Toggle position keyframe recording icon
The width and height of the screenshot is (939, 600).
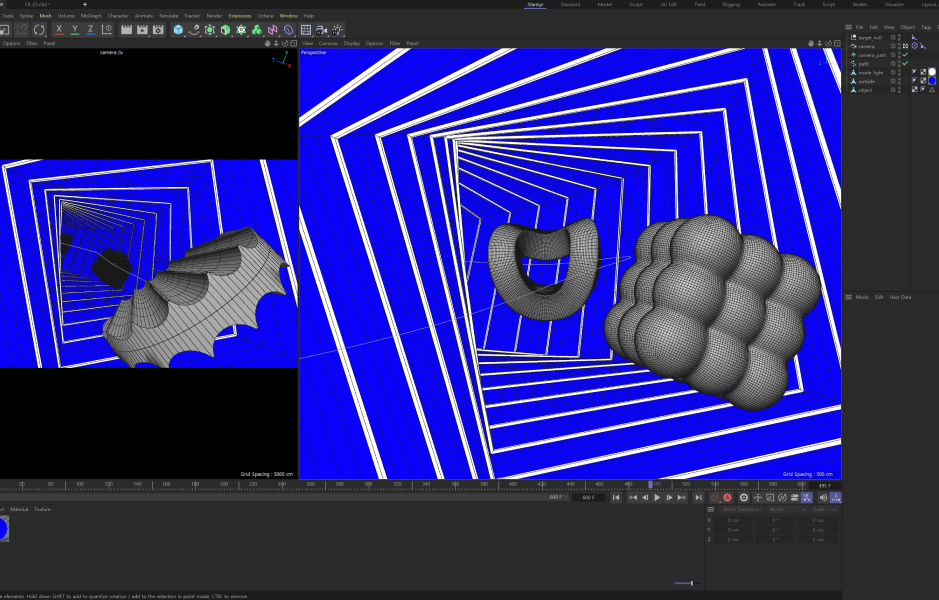758,498
